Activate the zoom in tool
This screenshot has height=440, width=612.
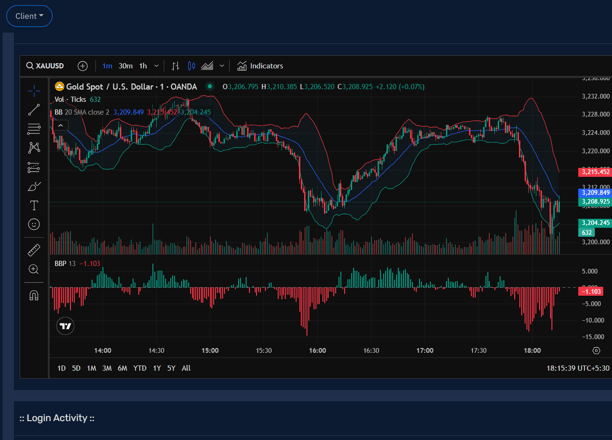[34, 269]
